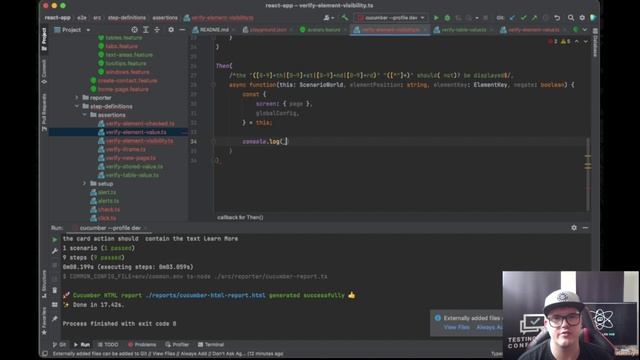
Task: Hide the Run panel with the minus icon
Action: (585, 228)
